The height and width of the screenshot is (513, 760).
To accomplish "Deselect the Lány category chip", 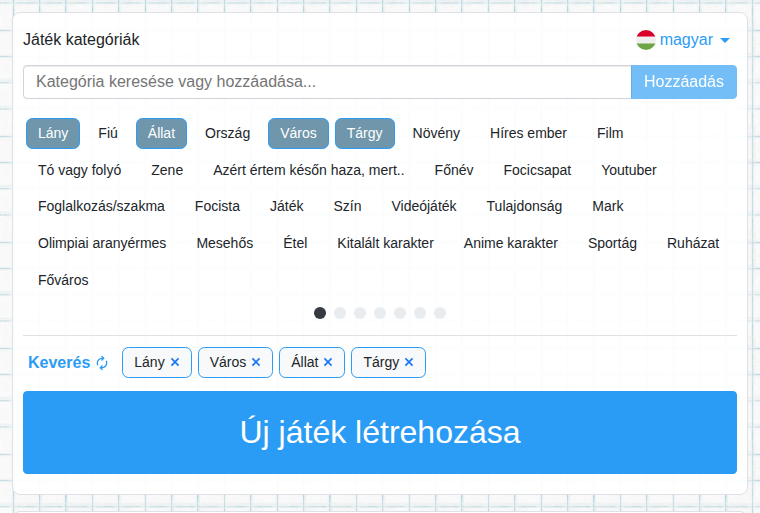I will [53, 133].
